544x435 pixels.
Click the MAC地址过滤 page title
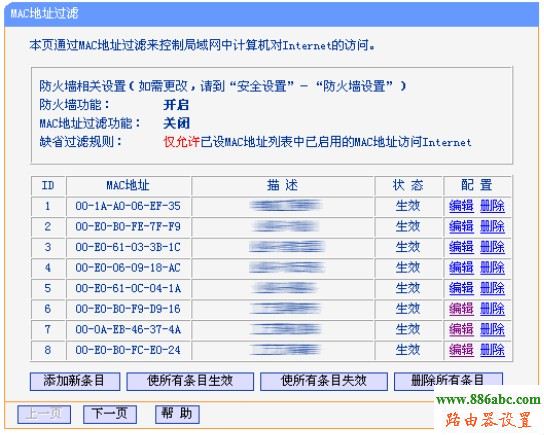pyautogui.click(x=44, y=14)
